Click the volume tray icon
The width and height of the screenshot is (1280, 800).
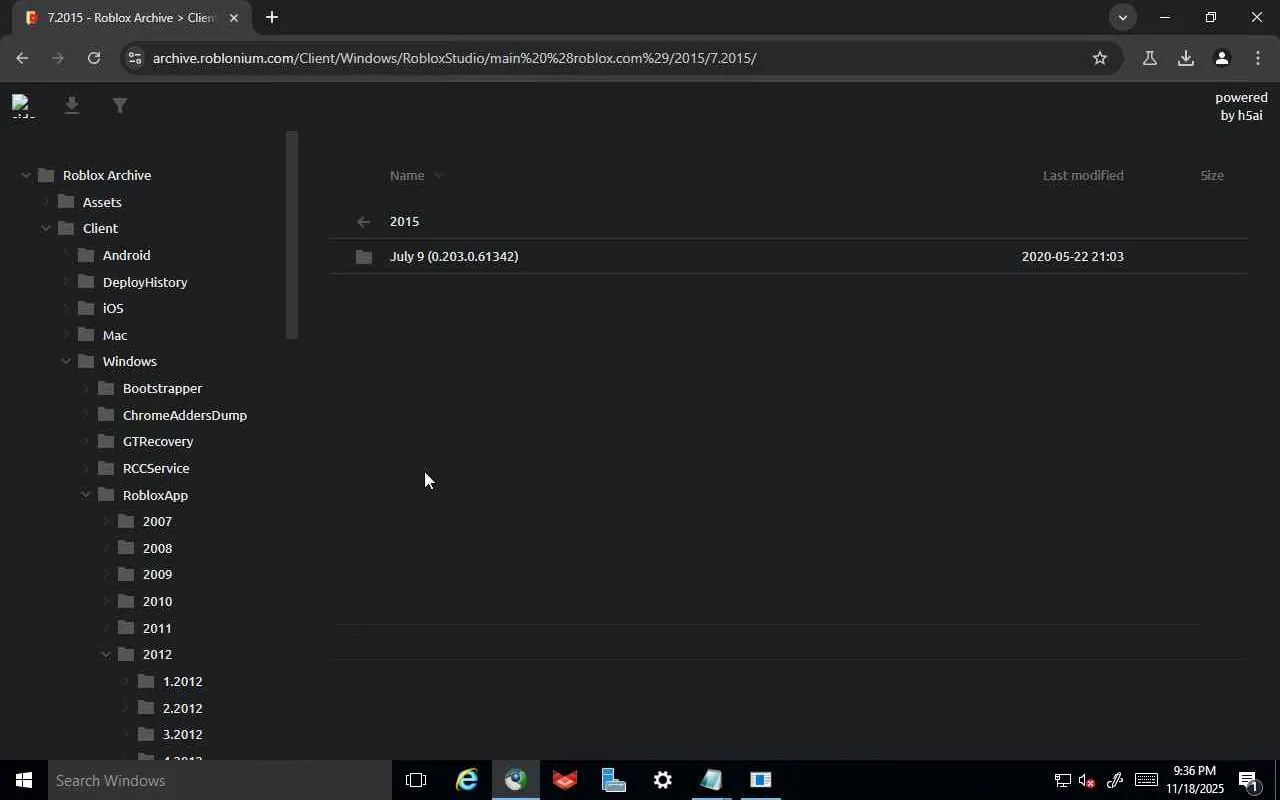[1087, 780]
